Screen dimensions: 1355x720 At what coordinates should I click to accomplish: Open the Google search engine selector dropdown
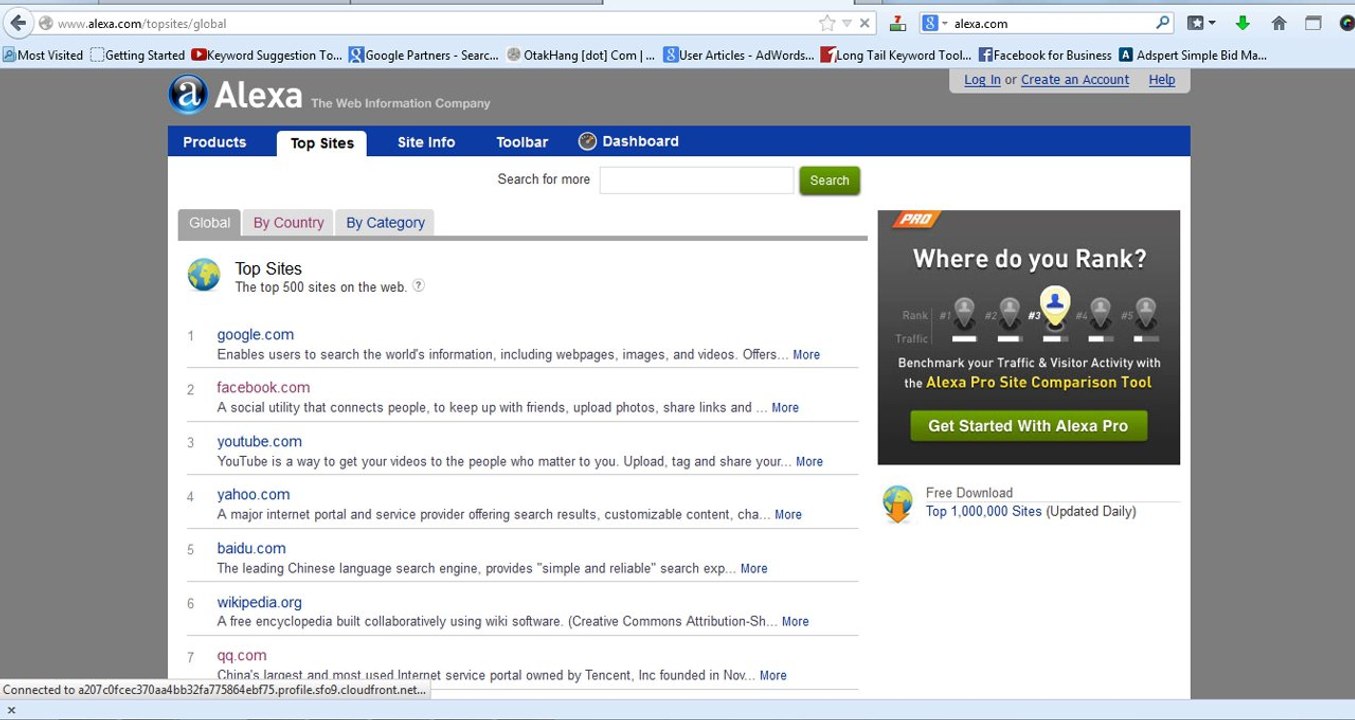(933, 23)
